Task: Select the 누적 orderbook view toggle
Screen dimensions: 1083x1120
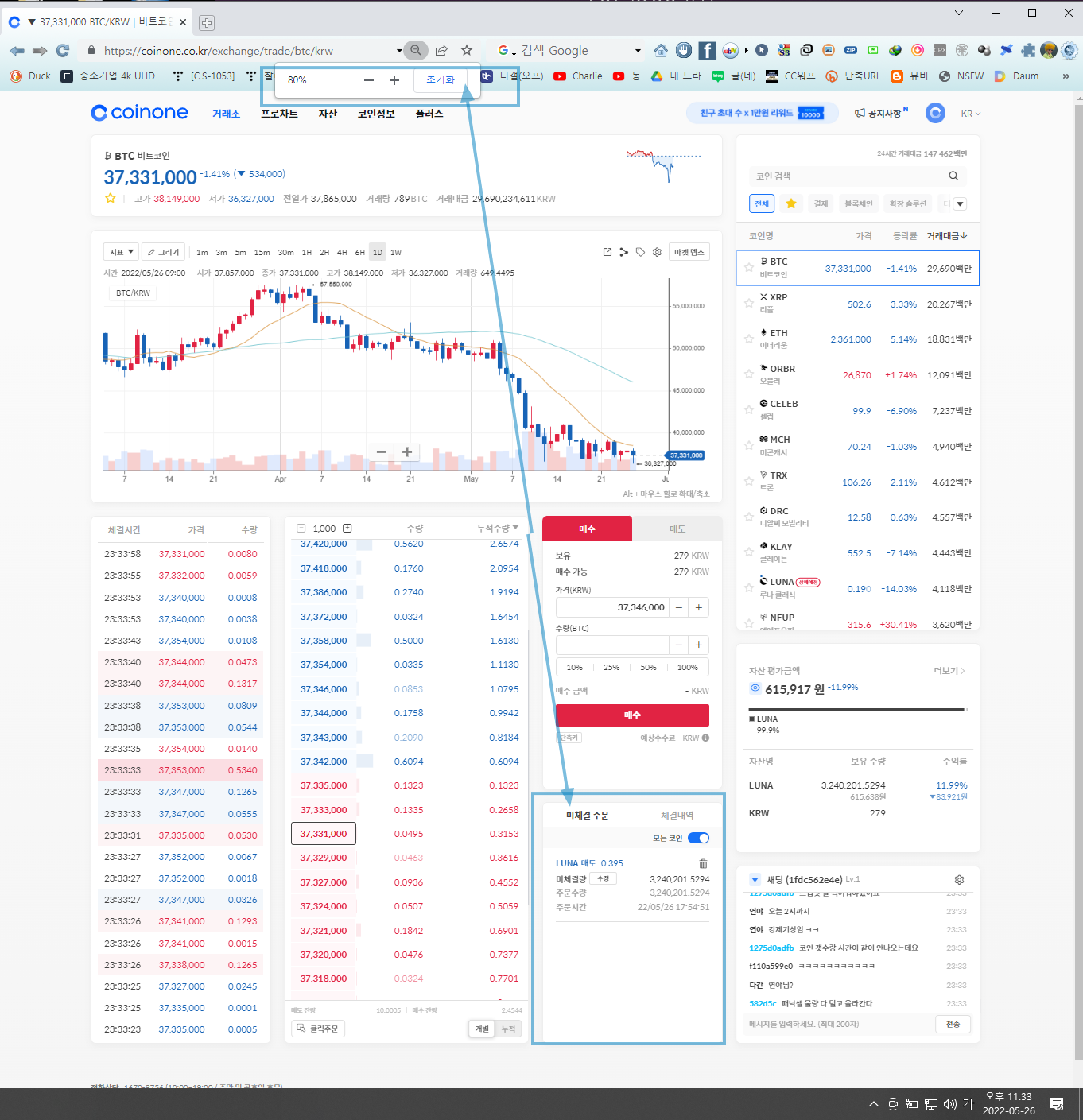Action: point(508,1029)
